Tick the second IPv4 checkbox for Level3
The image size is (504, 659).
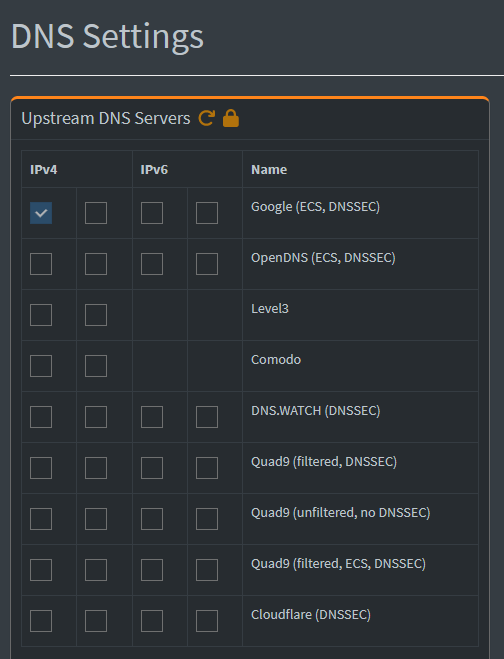(x=96, y=315)
